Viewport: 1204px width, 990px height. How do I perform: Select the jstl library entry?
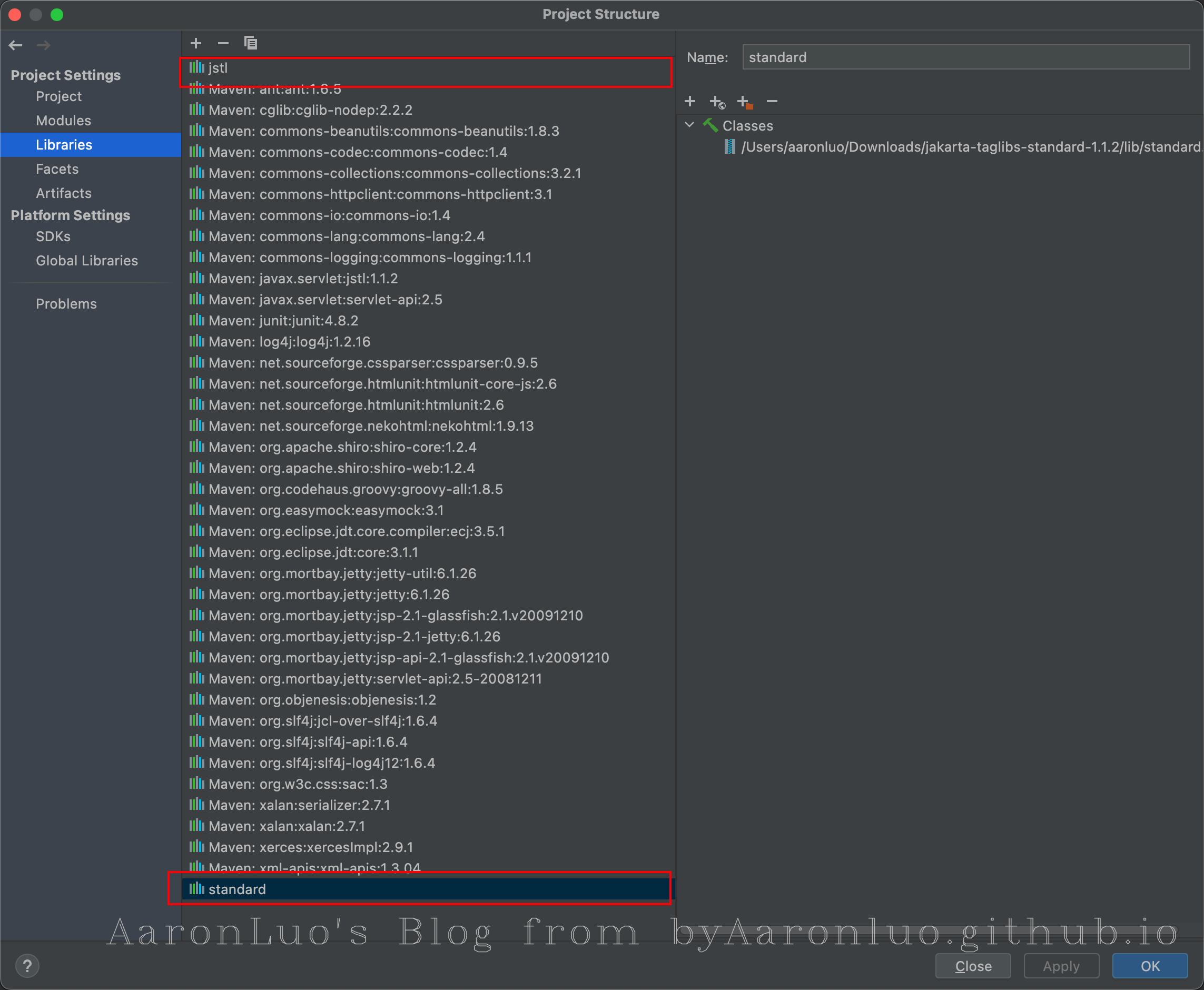[218, 68]
